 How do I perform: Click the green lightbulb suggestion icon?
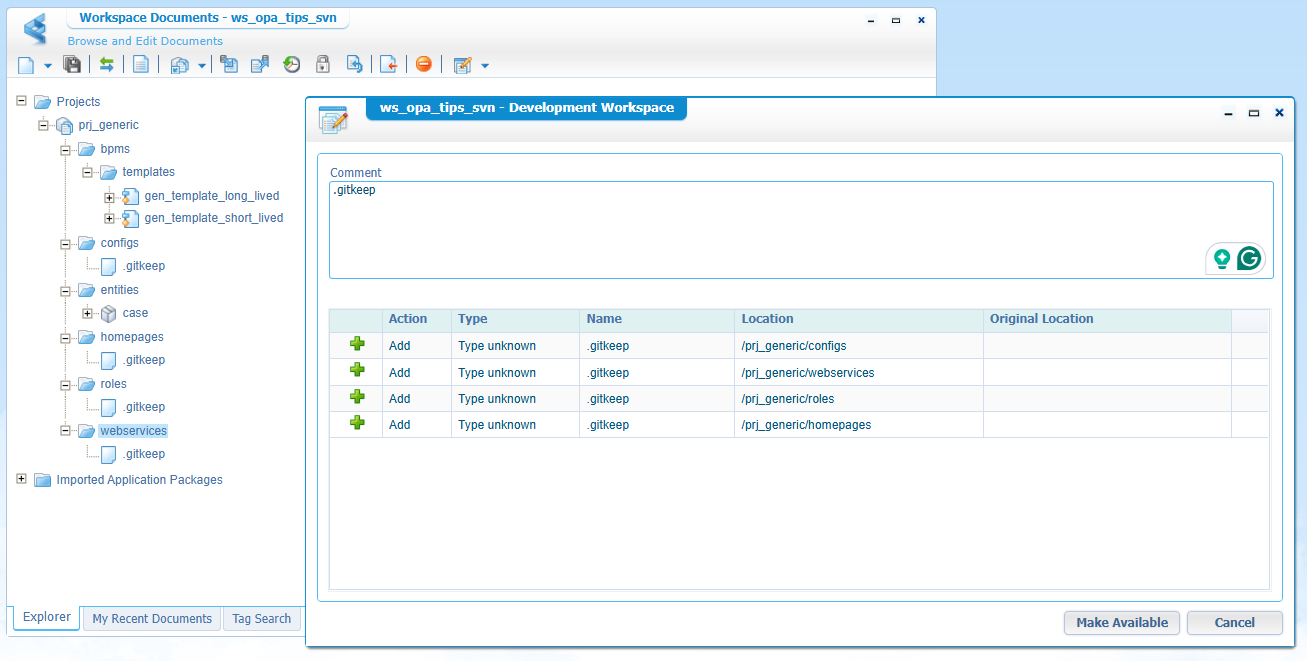pyautogui.click(x=1221, y=259)
